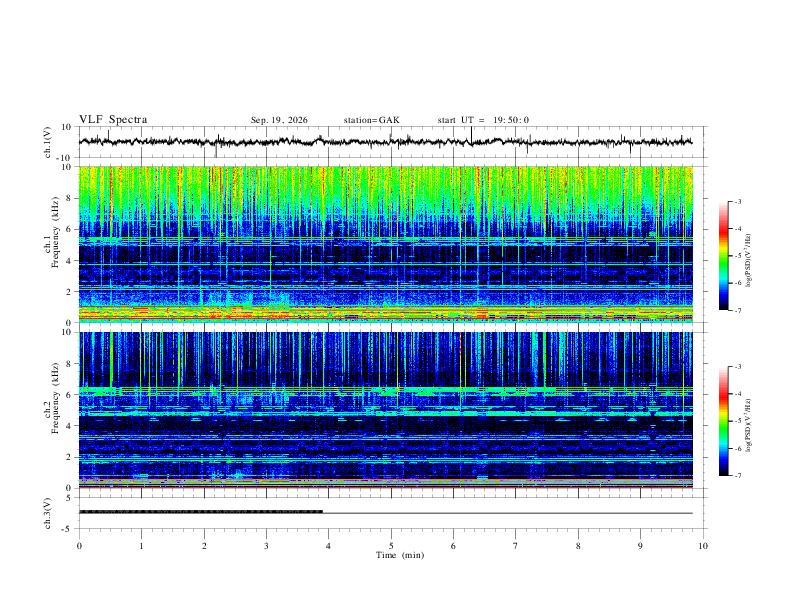
Task: Click the ch.1 low-frequency red band
Action: click(386, 314)
